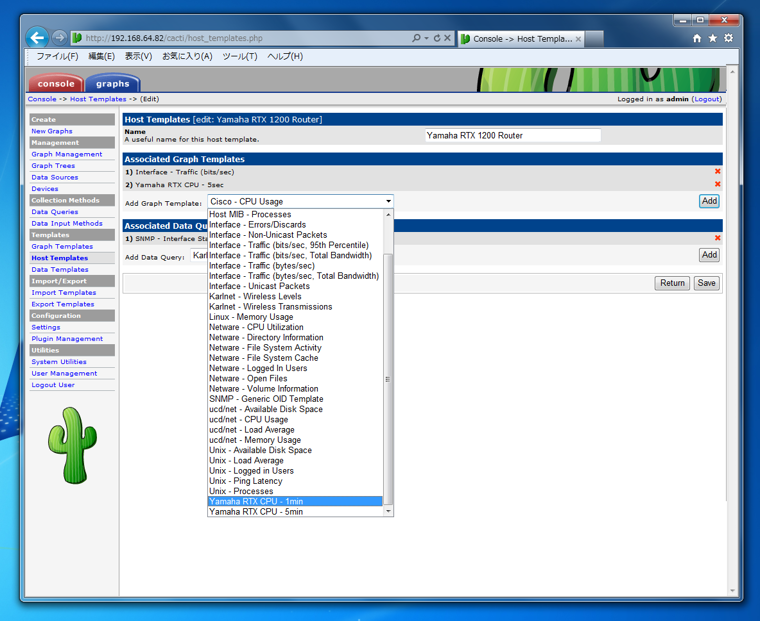This screenshot has height=621, width=760.
Task: Click the browser forward arrow
Action: (59, 37)
